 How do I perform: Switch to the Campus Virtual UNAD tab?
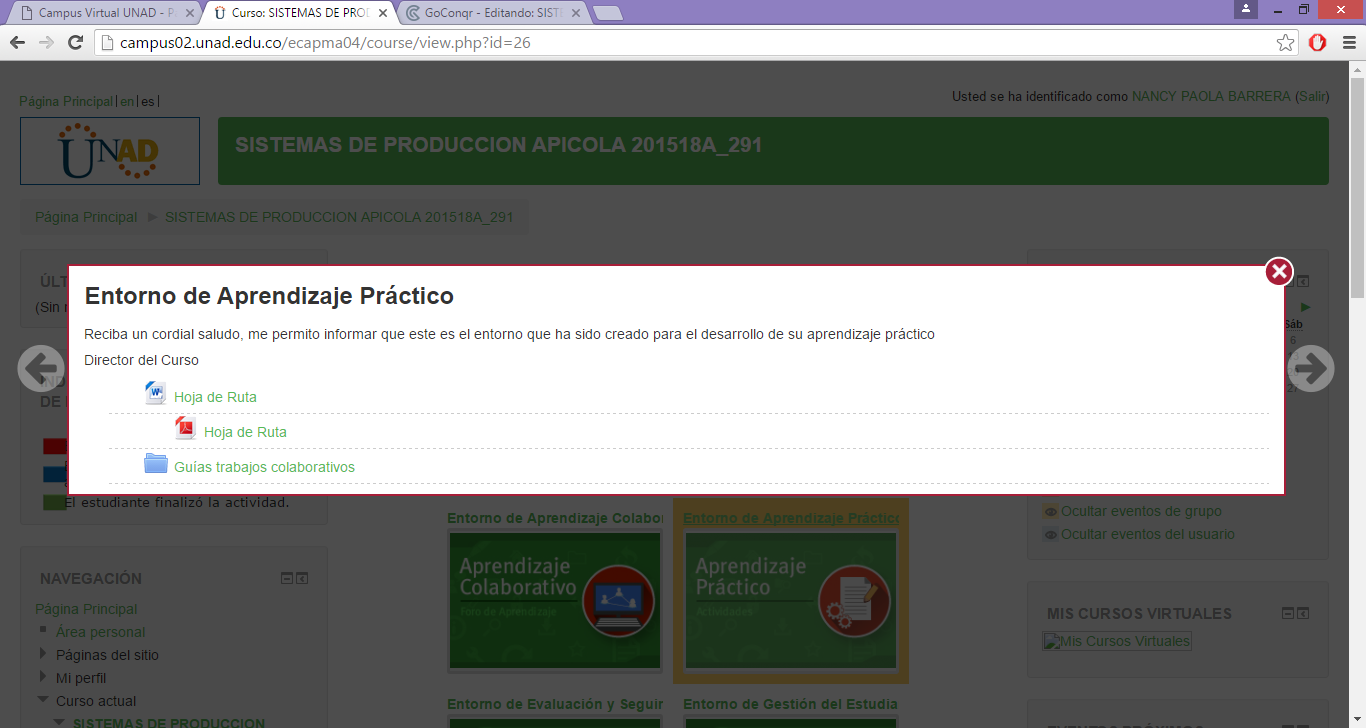pyautogui.click(x=104, y=13)
